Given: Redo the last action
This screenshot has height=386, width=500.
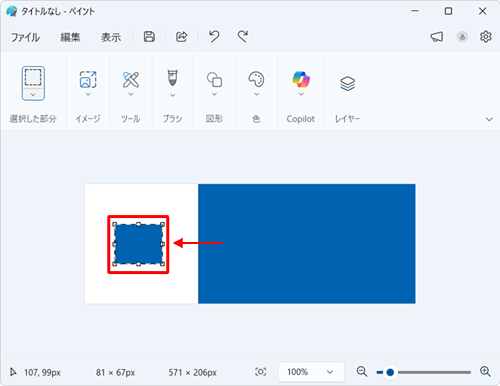Looking at the screenshot, I should (243, 36).
